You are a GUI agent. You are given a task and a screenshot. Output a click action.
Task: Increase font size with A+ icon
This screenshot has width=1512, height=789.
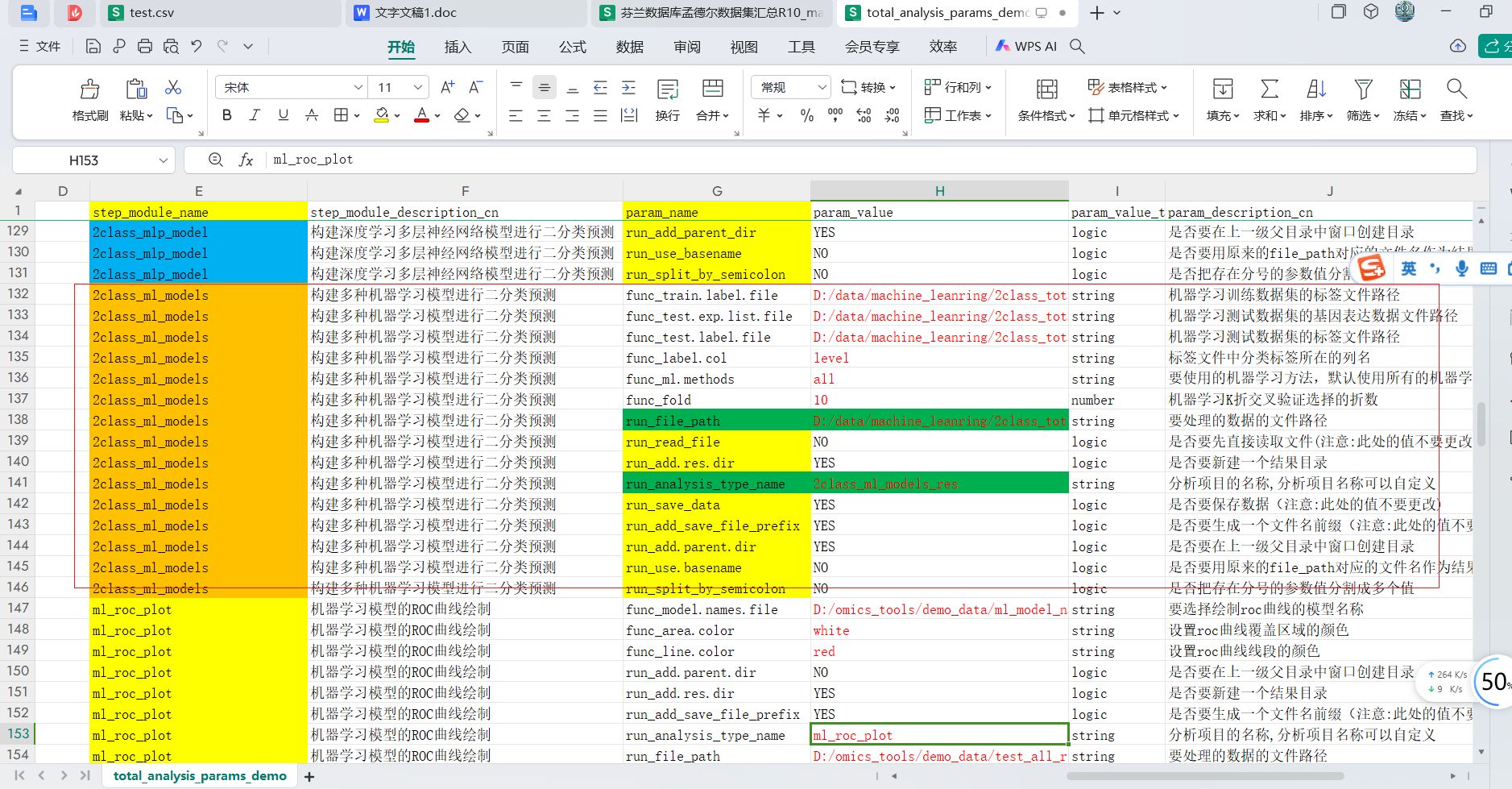(x=448, y=87)
